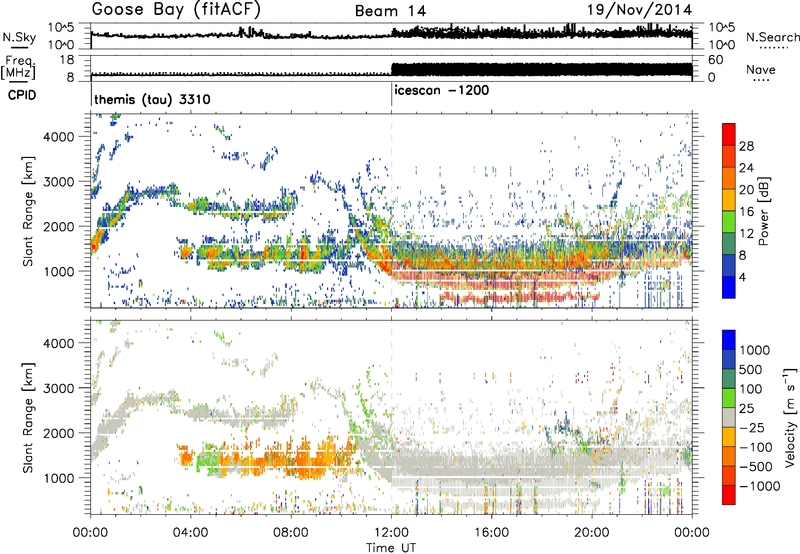800x554 pixels.
Task: Click the '20:00' time axis tick label
Action: tap(592, 533)
